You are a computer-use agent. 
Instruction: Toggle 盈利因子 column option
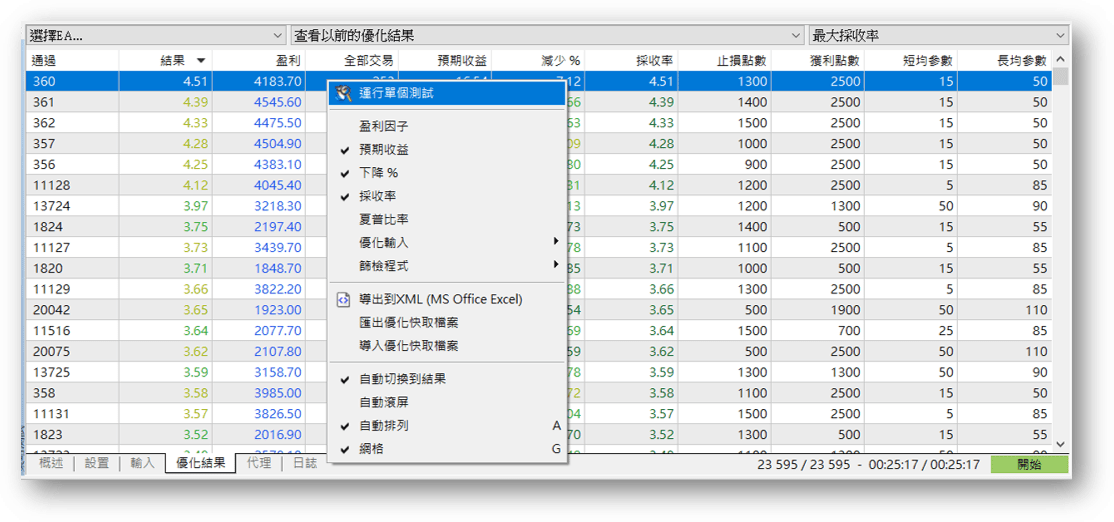[446, 127]
